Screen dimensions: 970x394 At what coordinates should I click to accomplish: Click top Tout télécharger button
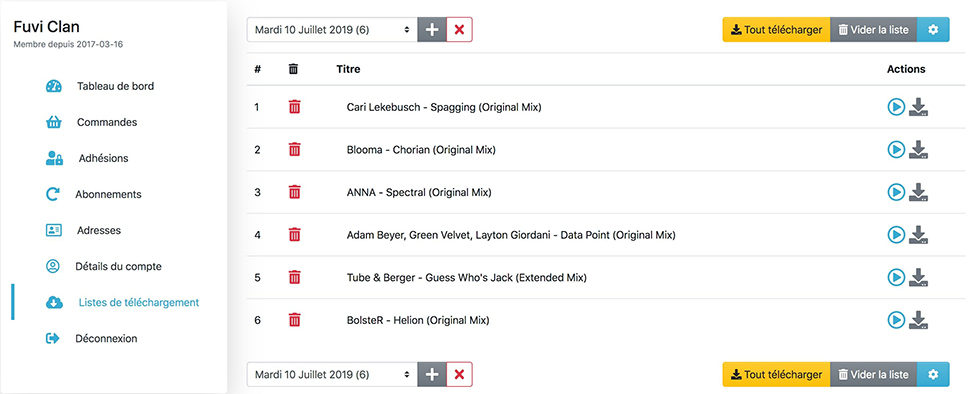pos(776,30)
